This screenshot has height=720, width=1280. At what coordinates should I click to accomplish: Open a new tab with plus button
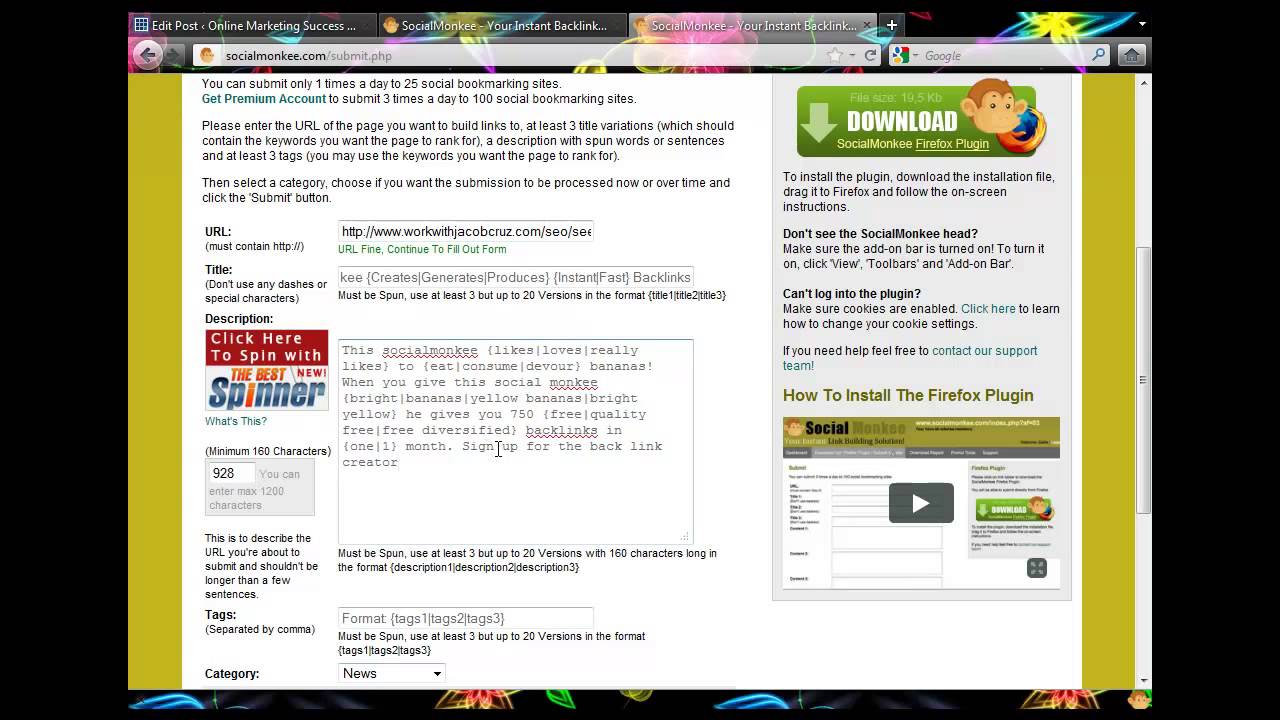click(891, 25)
